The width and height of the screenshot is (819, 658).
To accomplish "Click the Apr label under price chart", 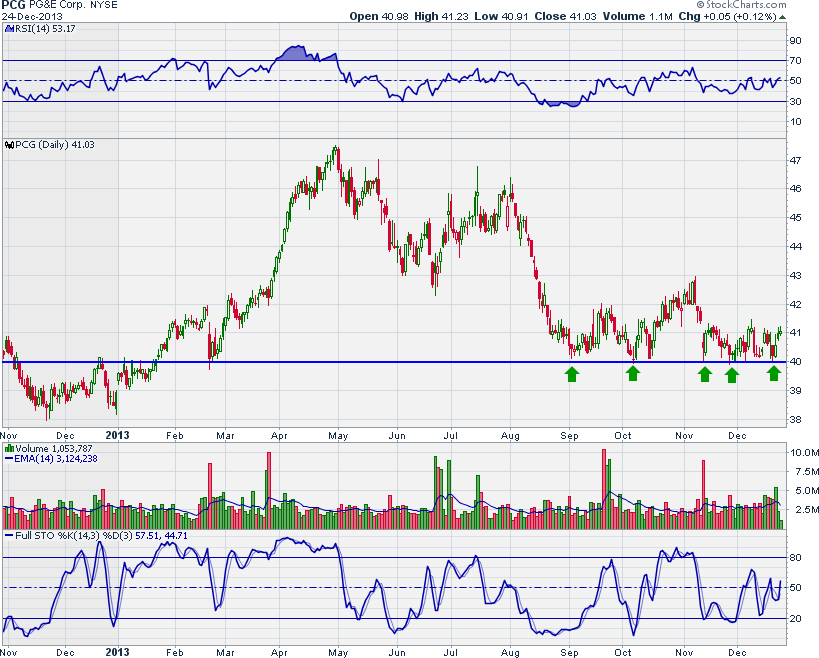I will (x=279, y=436).
